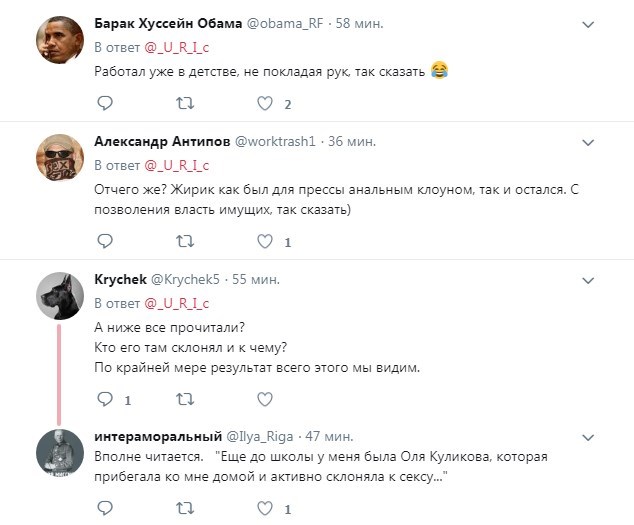The height and width of the screenshot is (525, 634).
Task: Open интераморальный profile avatar
Action: [x=58, y=452]
